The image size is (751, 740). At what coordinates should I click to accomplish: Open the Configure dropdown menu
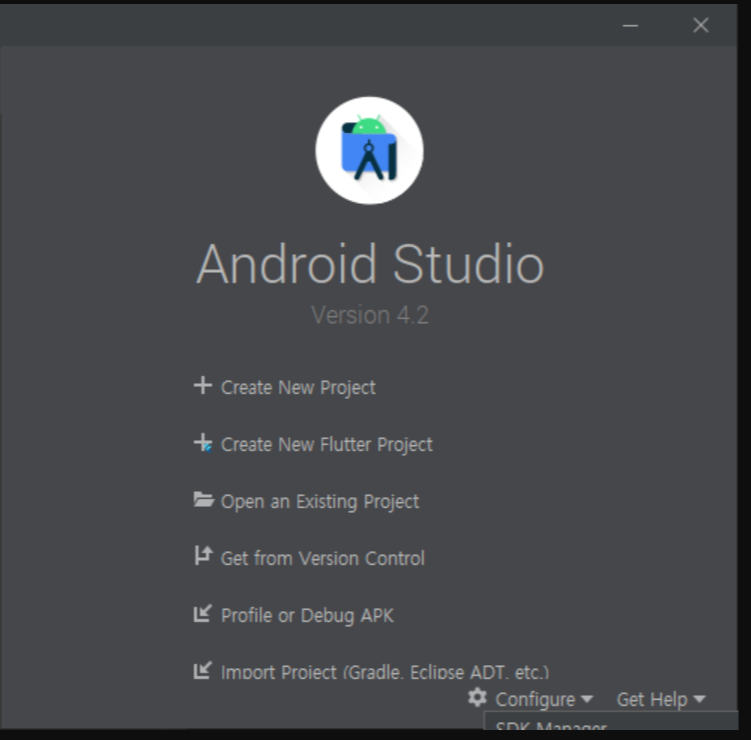coord(535,699)
